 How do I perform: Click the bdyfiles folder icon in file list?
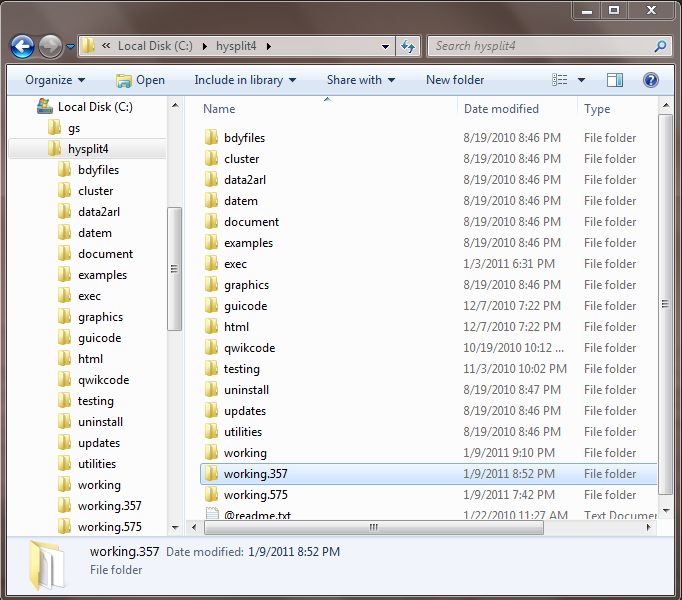pyautogui.click(x=211, y=137)
